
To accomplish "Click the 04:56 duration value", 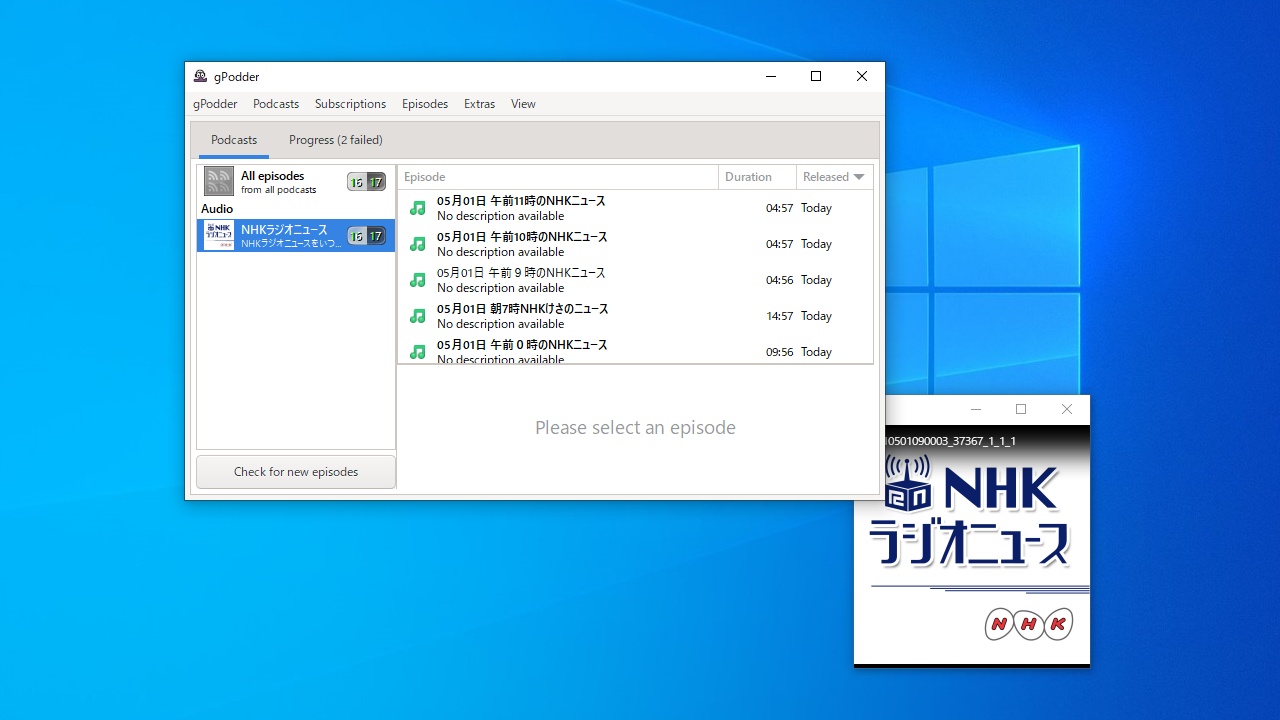I will [x=779, y=280].
